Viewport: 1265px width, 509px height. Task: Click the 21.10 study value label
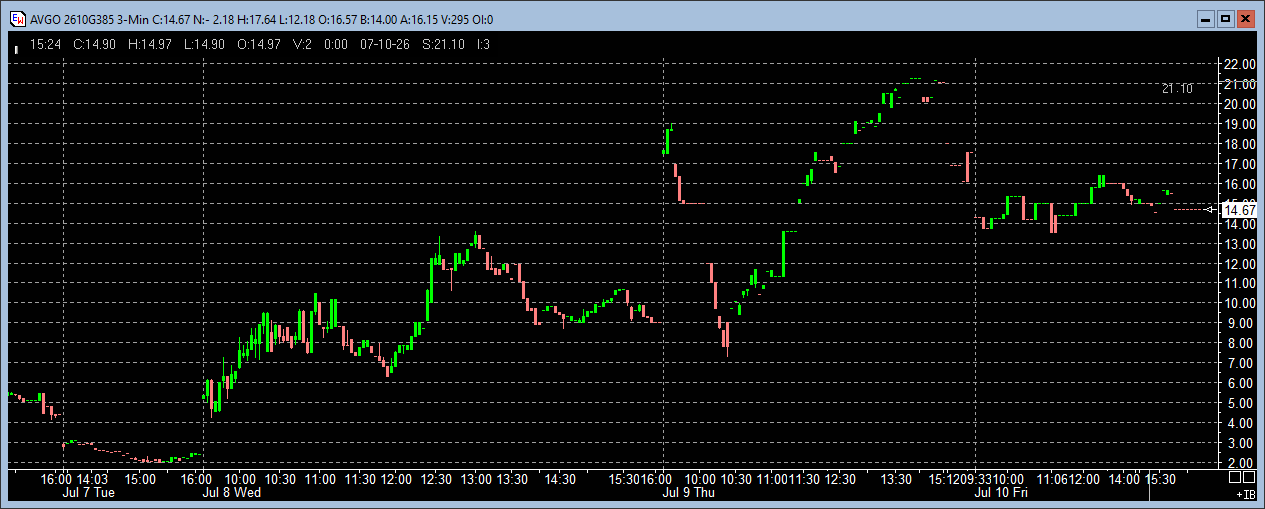point(1177,89)
